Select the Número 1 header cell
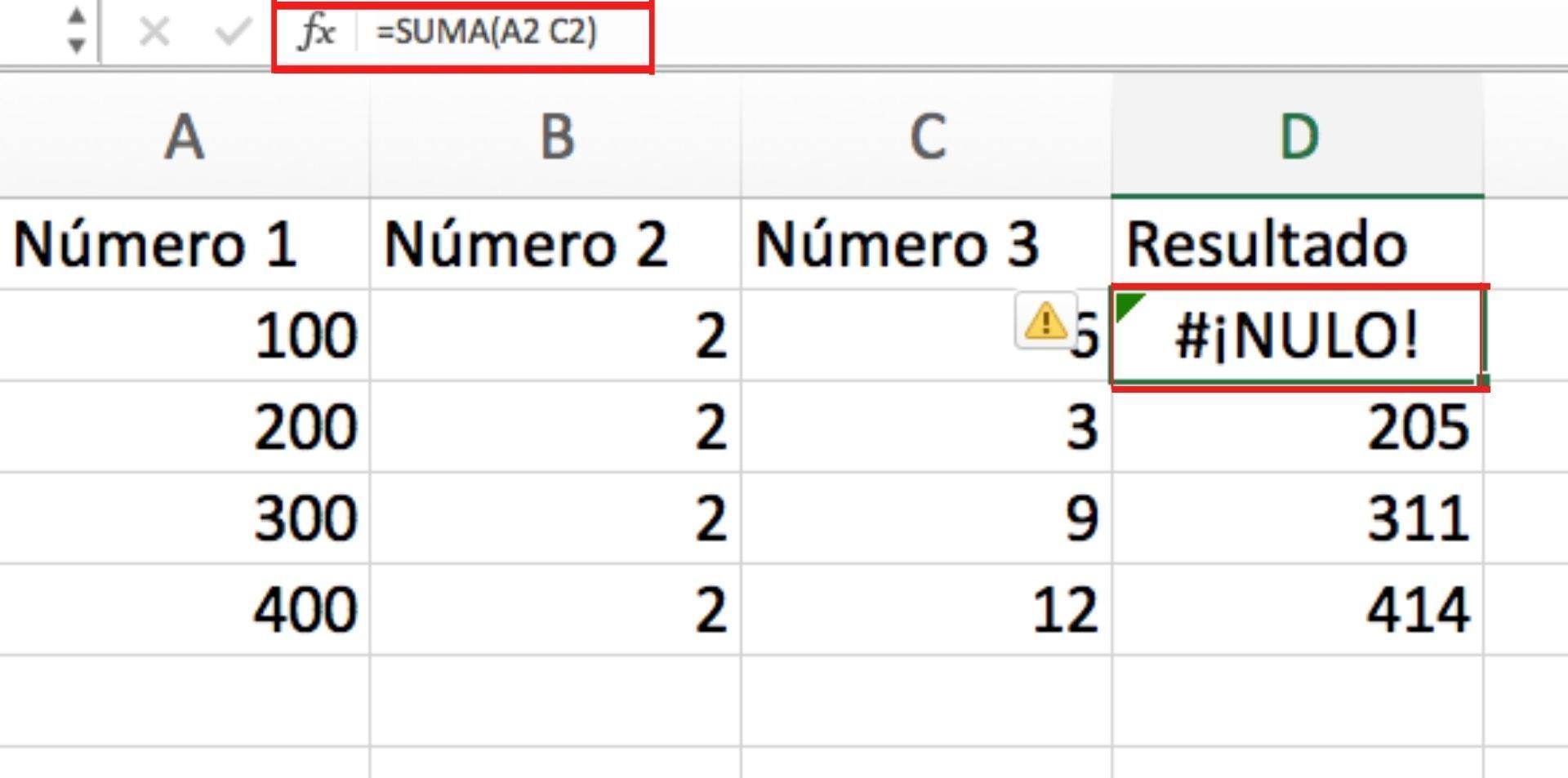The width and height of the screenshot is (1568, 778). (185, 244)
